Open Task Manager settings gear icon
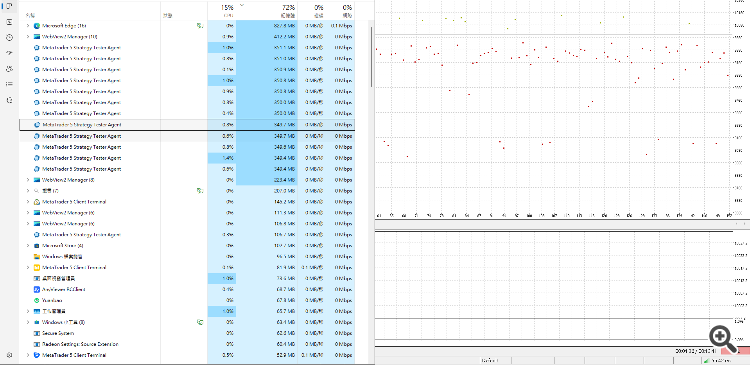This screenshot has height=365, width=750. 9,355
